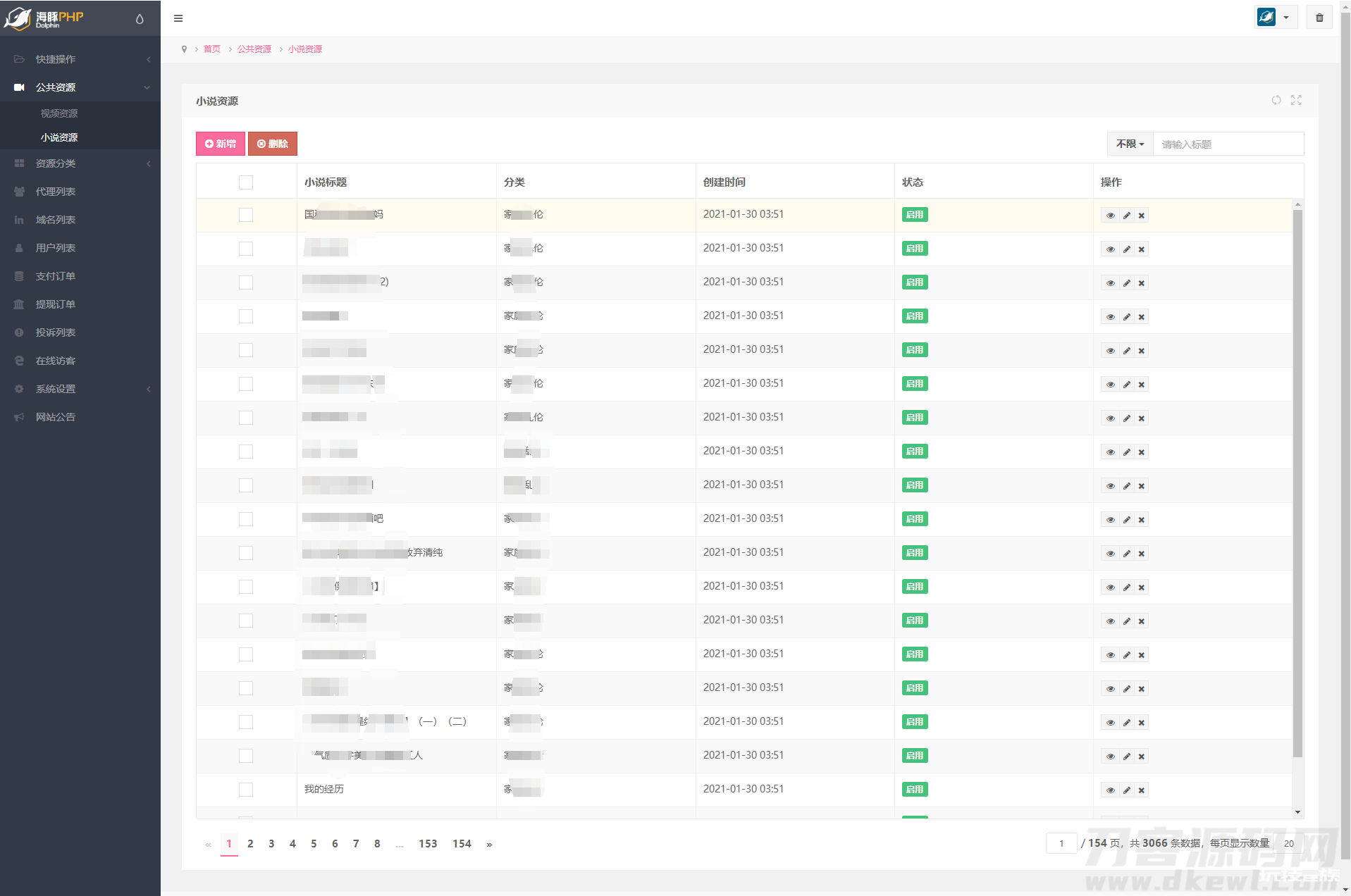Click 首页 breadcrumb link
Viewport: 1351px width, 896px height.
point(212,49)
